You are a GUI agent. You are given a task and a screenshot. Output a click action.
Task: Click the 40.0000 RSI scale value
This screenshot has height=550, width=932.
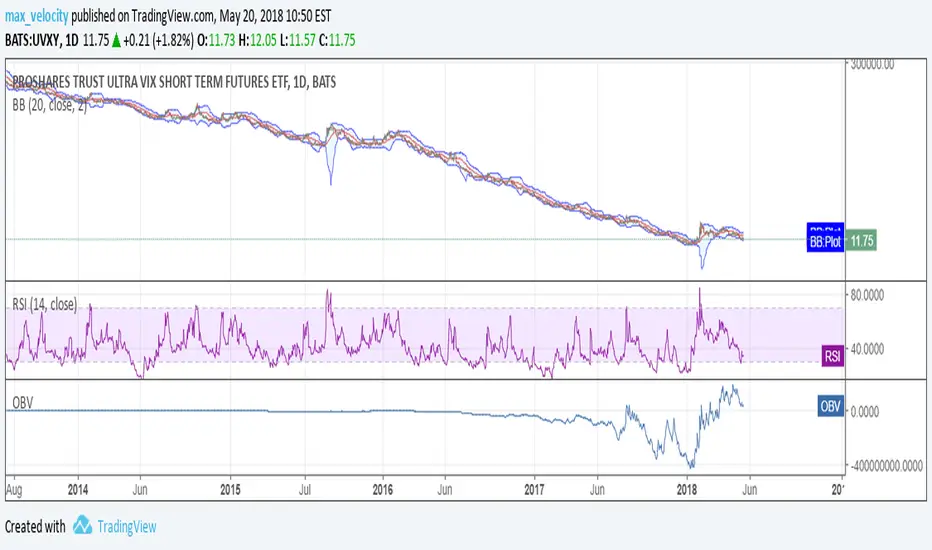[x=867, y=348]
